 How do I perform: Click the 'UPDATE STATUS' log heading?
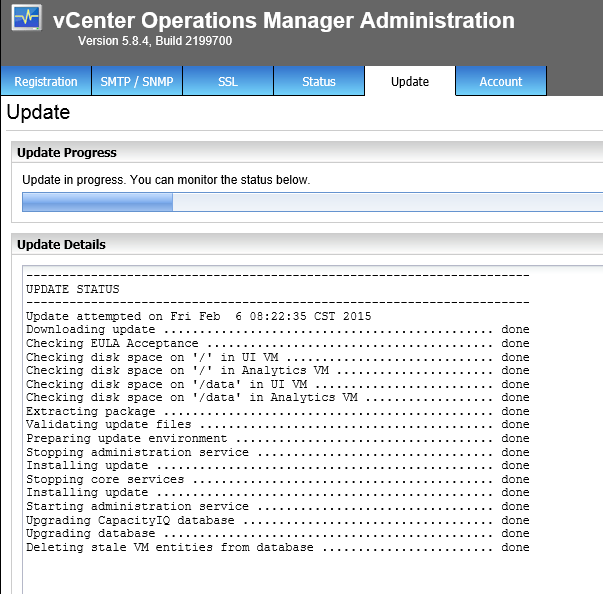coord(73,289)
